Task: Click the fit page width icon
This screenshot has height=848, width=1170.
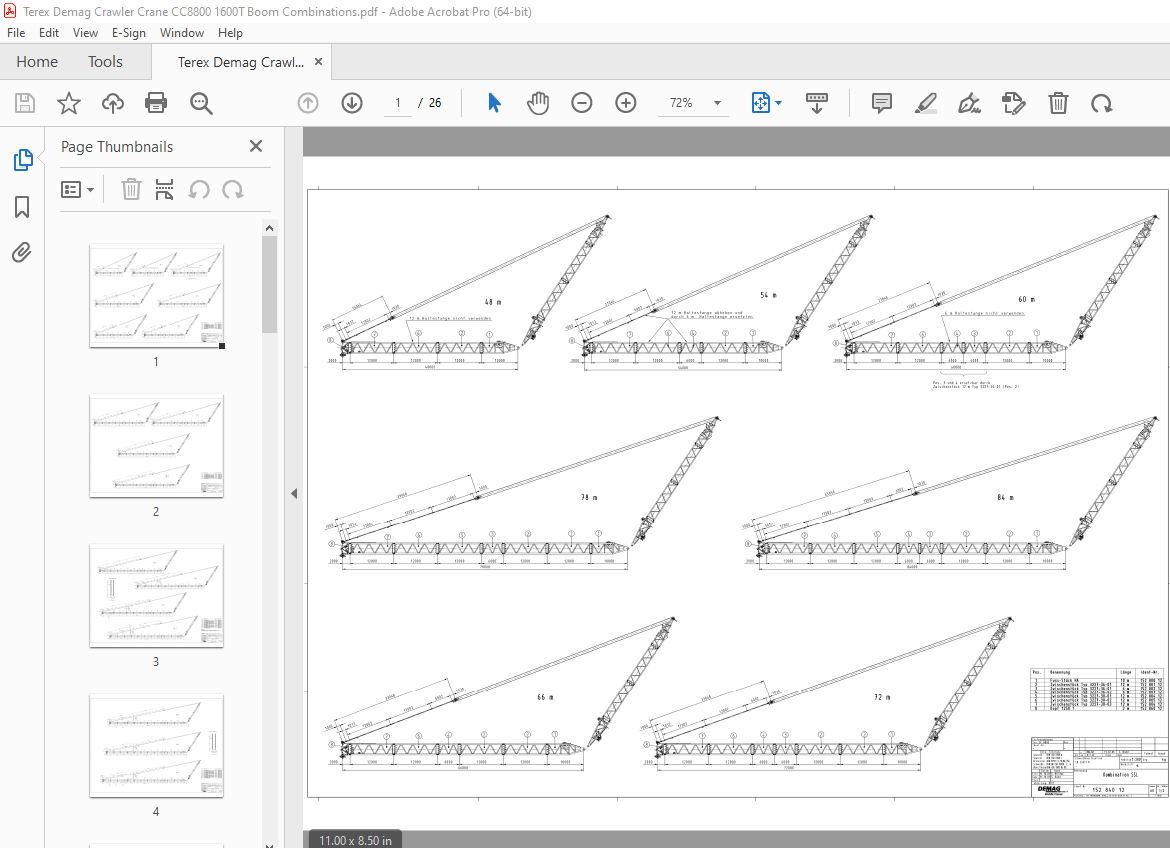Action: (x=760, y=103)
